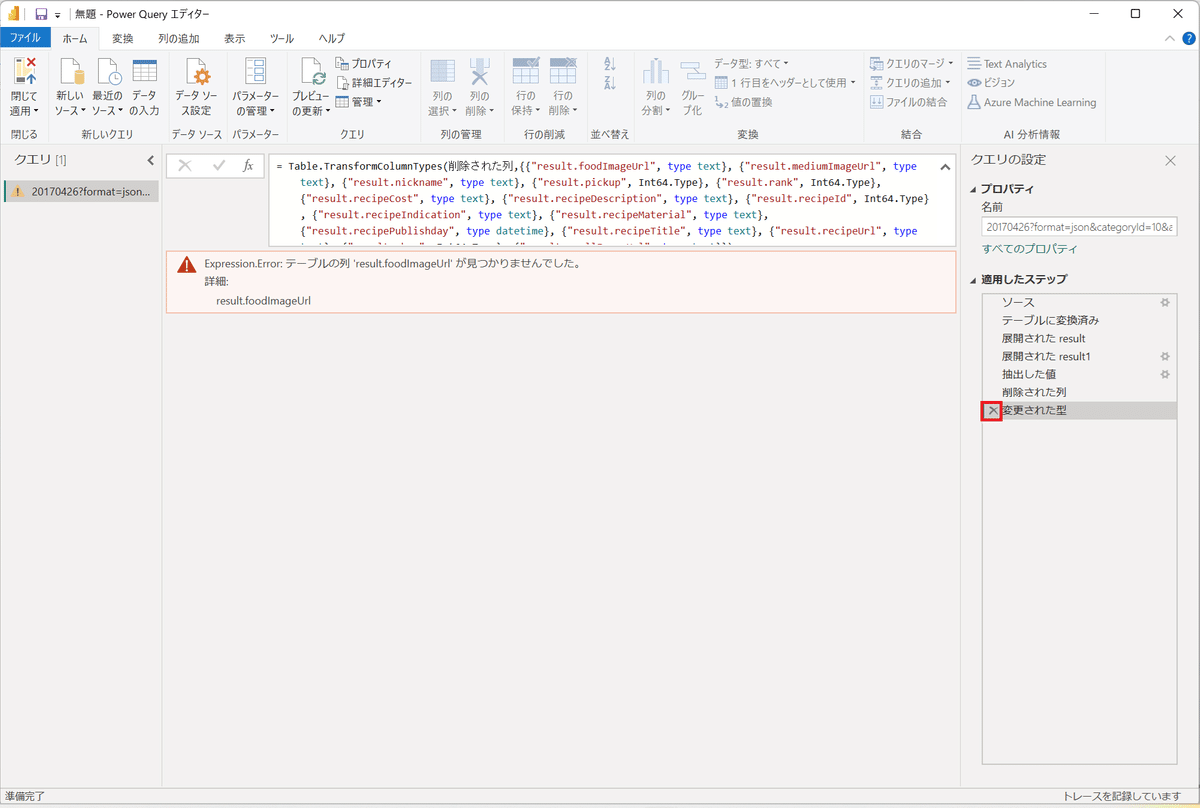Viewport: 1200px width, 808px height.
Task: Click Azure Machine Learning button
Action: click(1032, 102)
